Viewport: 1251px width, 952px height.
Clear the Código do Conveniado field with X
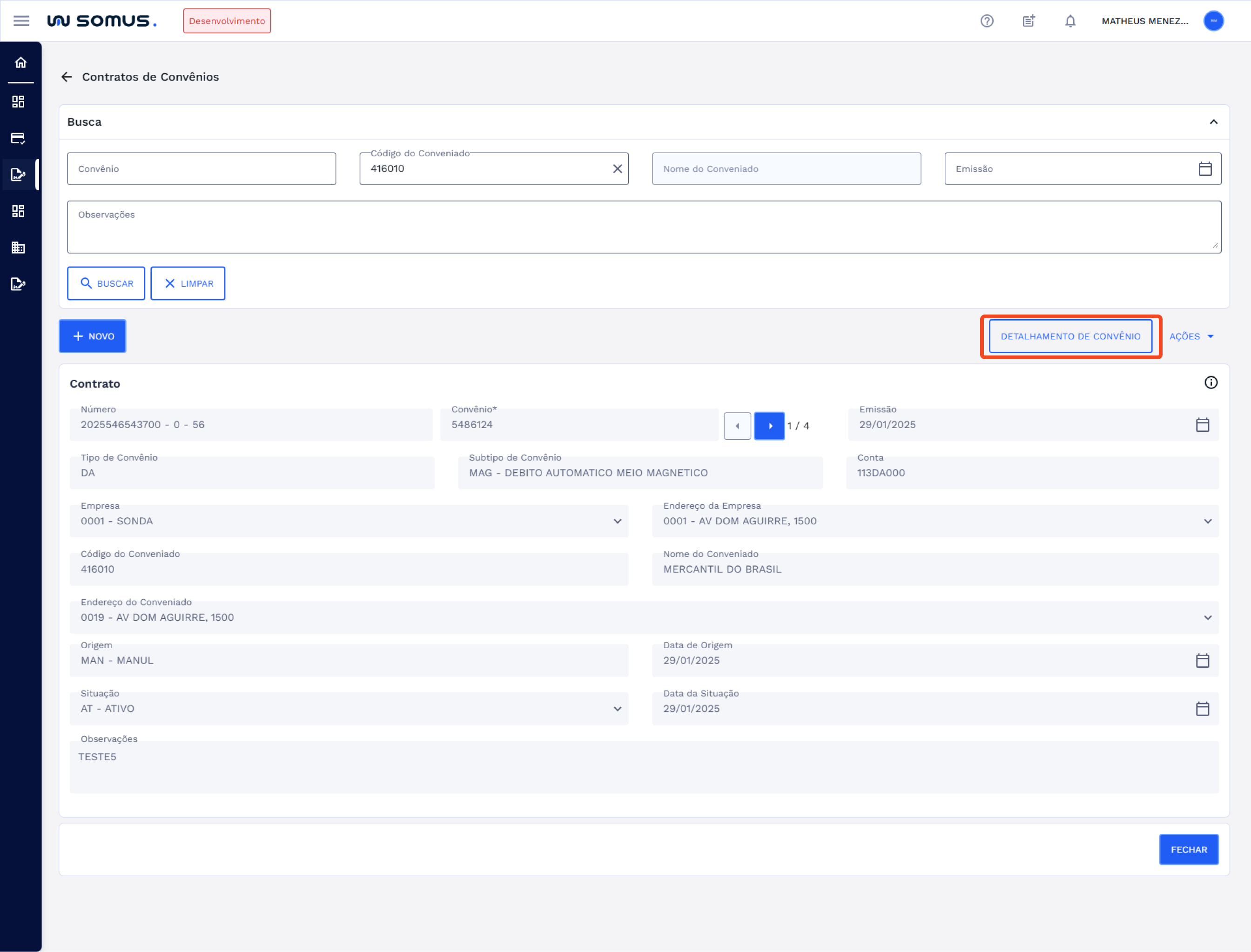(x=617, y=169)
